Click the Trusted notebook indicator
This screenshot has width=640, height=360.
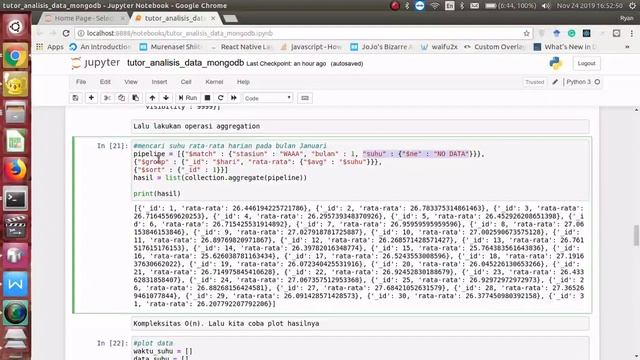535,82
